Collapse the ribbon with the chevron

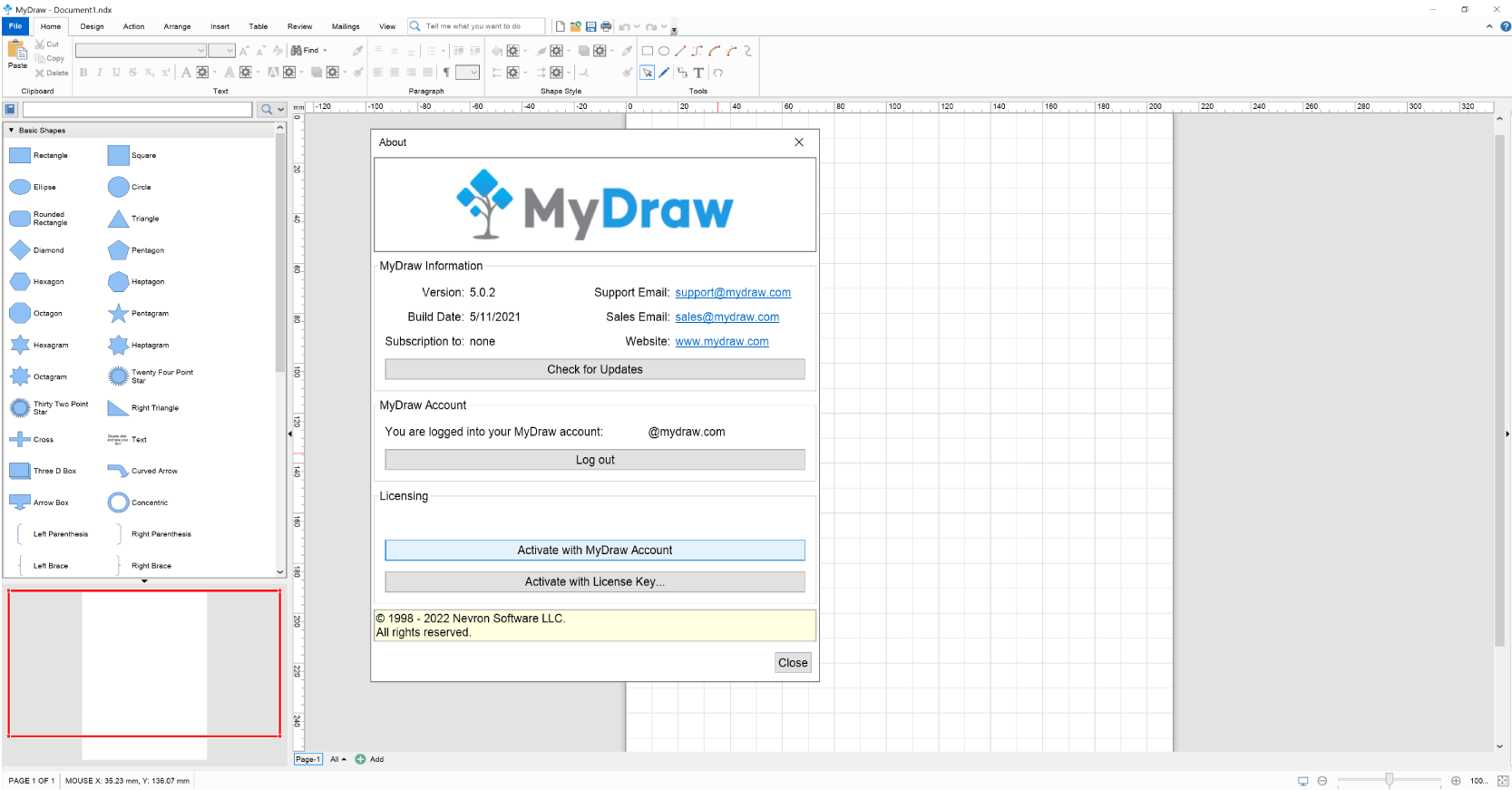[x=1489, y=26]
